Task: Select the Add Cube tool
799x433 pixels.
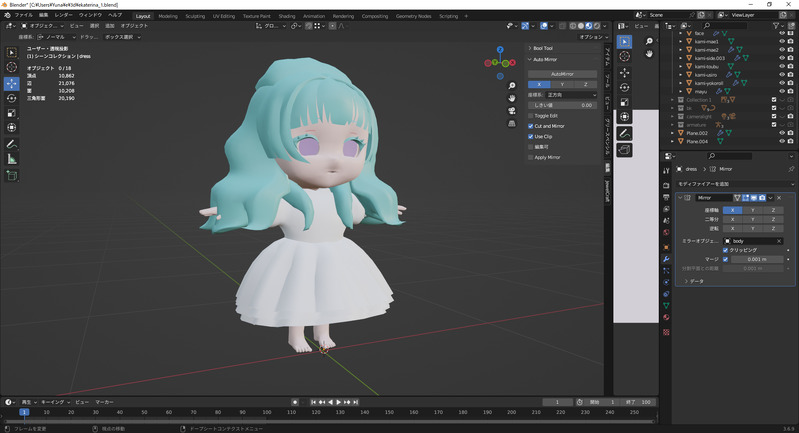Action: coord(11,176)
